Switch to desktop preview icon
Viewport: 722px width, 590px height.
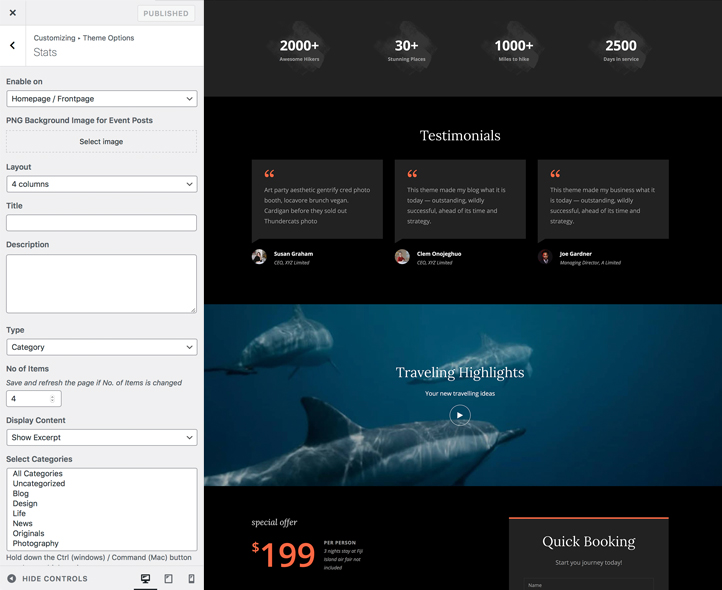click(x=145, y=578)
